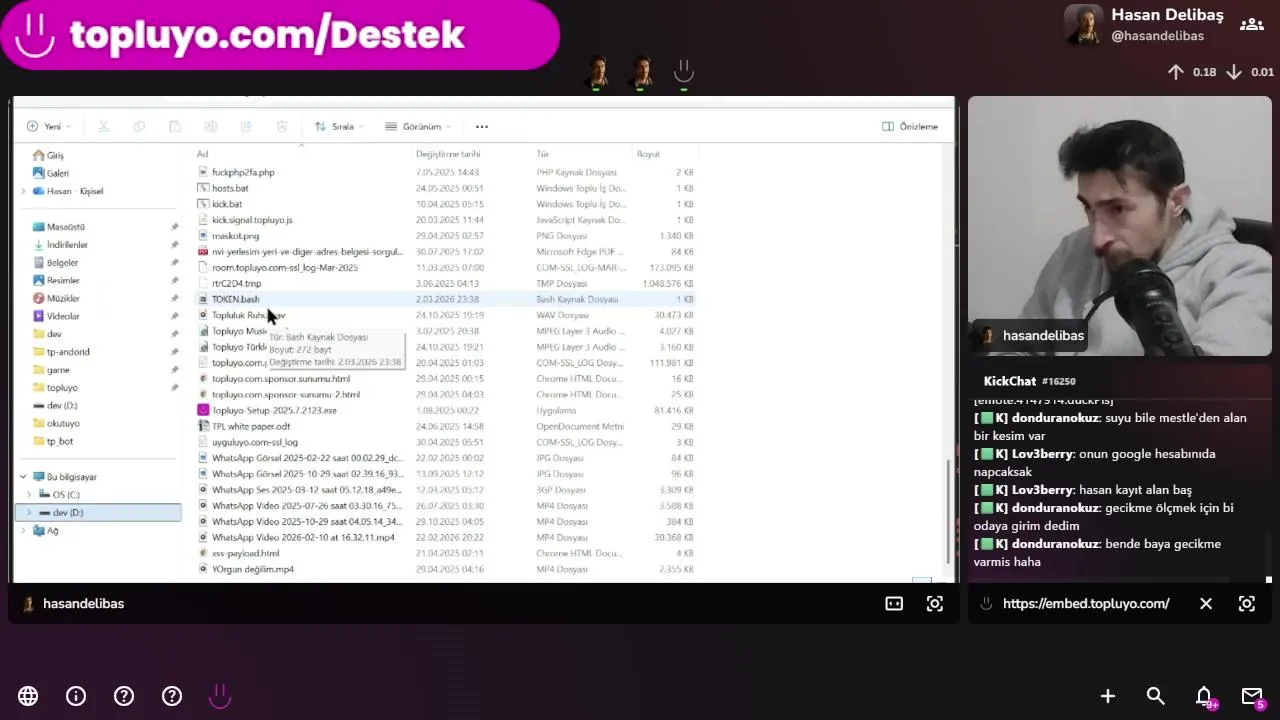Click the upload speed arrow indicator

(x=1176, y=72)
